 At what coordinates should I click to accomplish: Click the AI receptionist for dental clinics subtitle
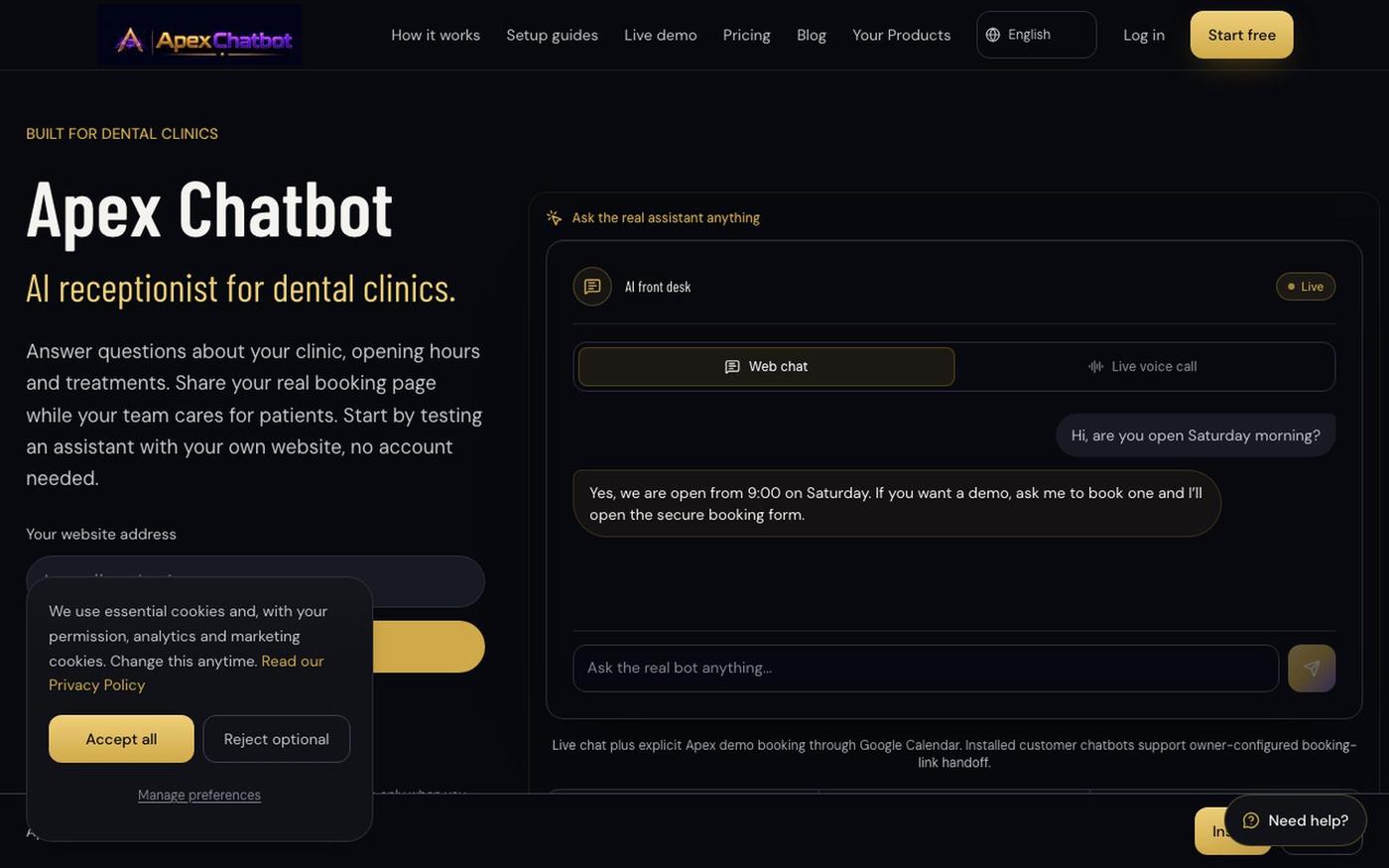point(241,289)
